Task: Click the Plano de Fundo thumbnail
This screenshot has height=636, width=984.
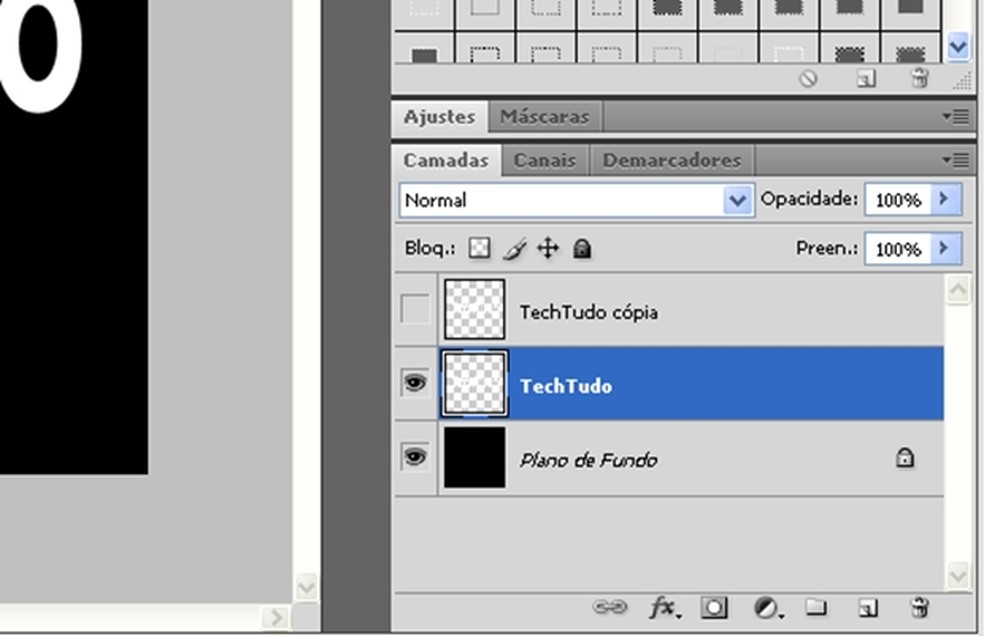Action: pos(474,457)
